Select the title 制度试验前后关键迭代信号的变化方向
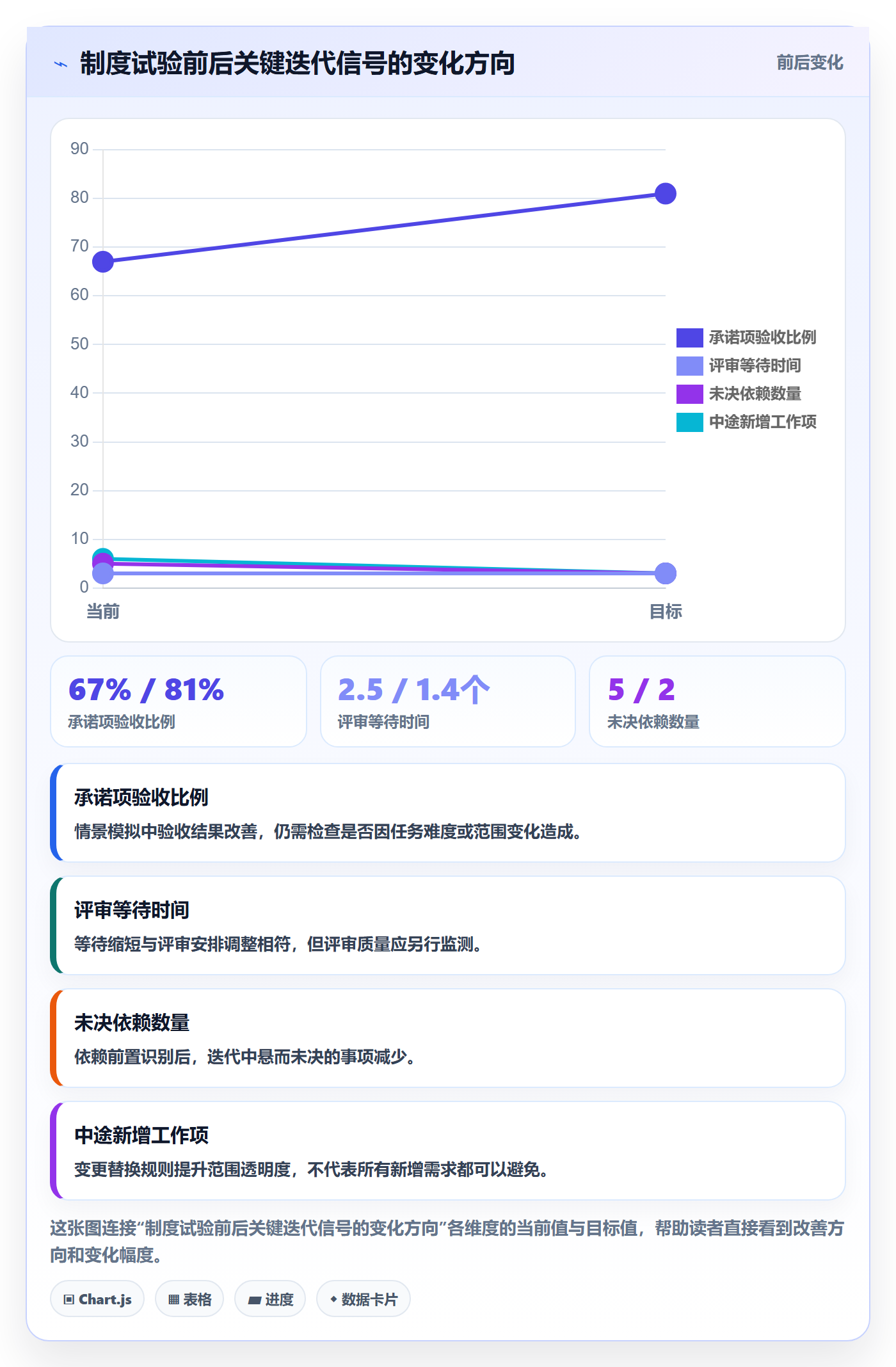The height and width of the screenshot is (1367, 896). (x=298, y=63)
